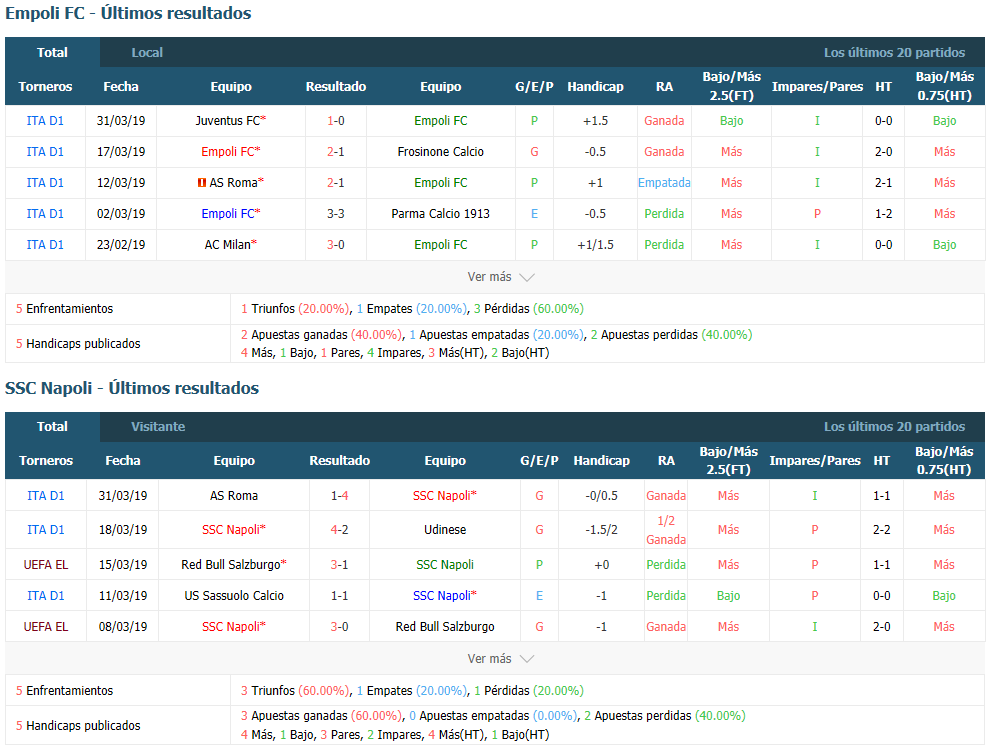
Task: Click Frosinone Calcio team name
Action: pos(441,151)
